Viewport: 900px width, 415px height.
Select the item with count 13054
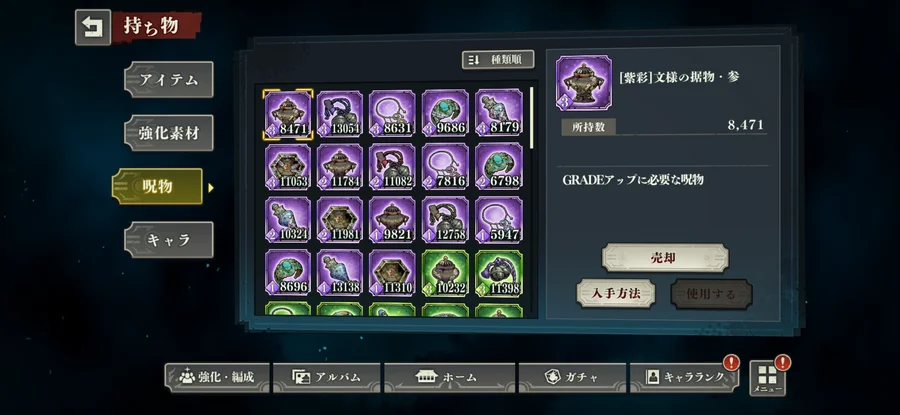point(340,113)
